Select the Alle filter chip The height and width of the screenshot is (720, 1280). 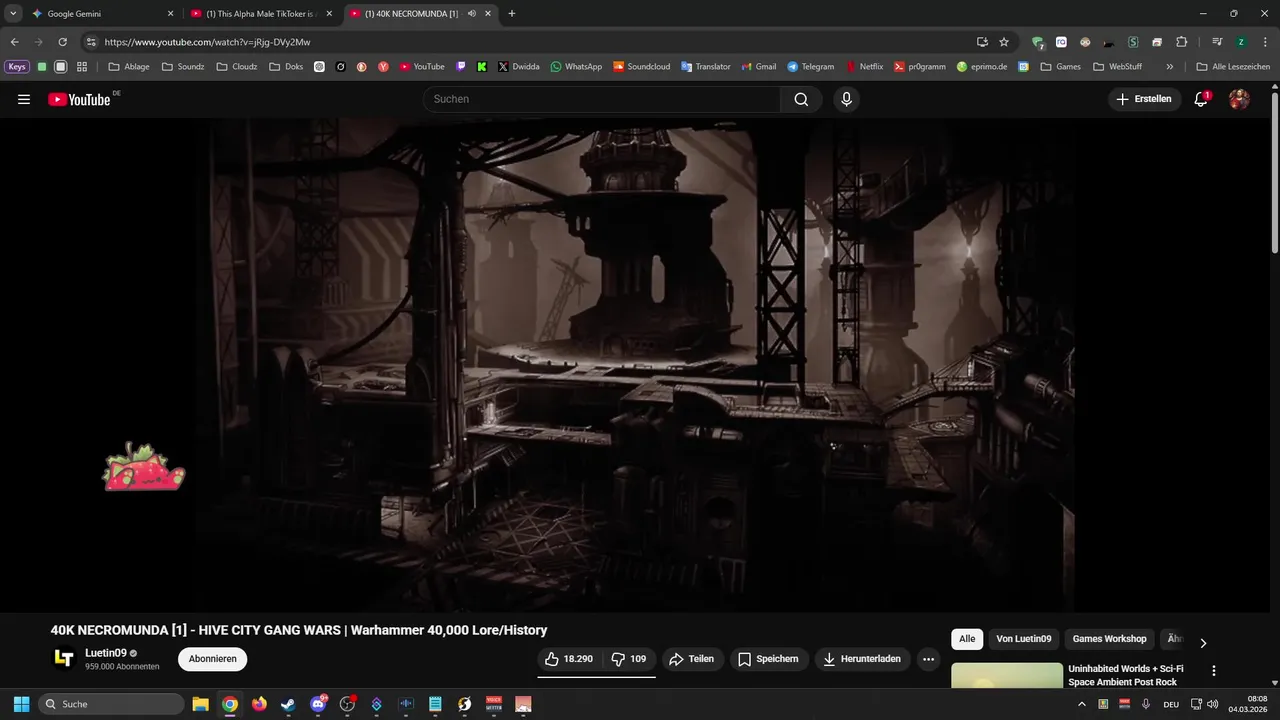coord(967,639)
